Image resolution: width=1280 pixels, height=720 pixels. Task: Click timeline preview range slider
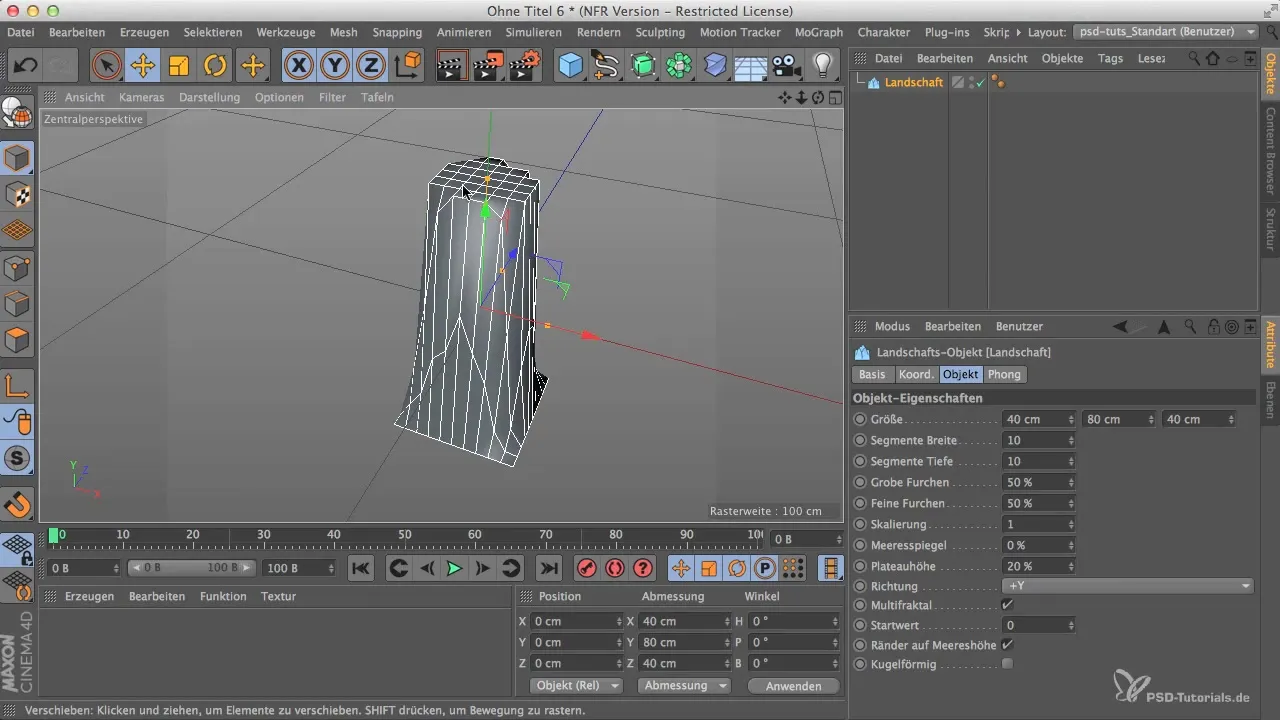[x=191, y=568]
